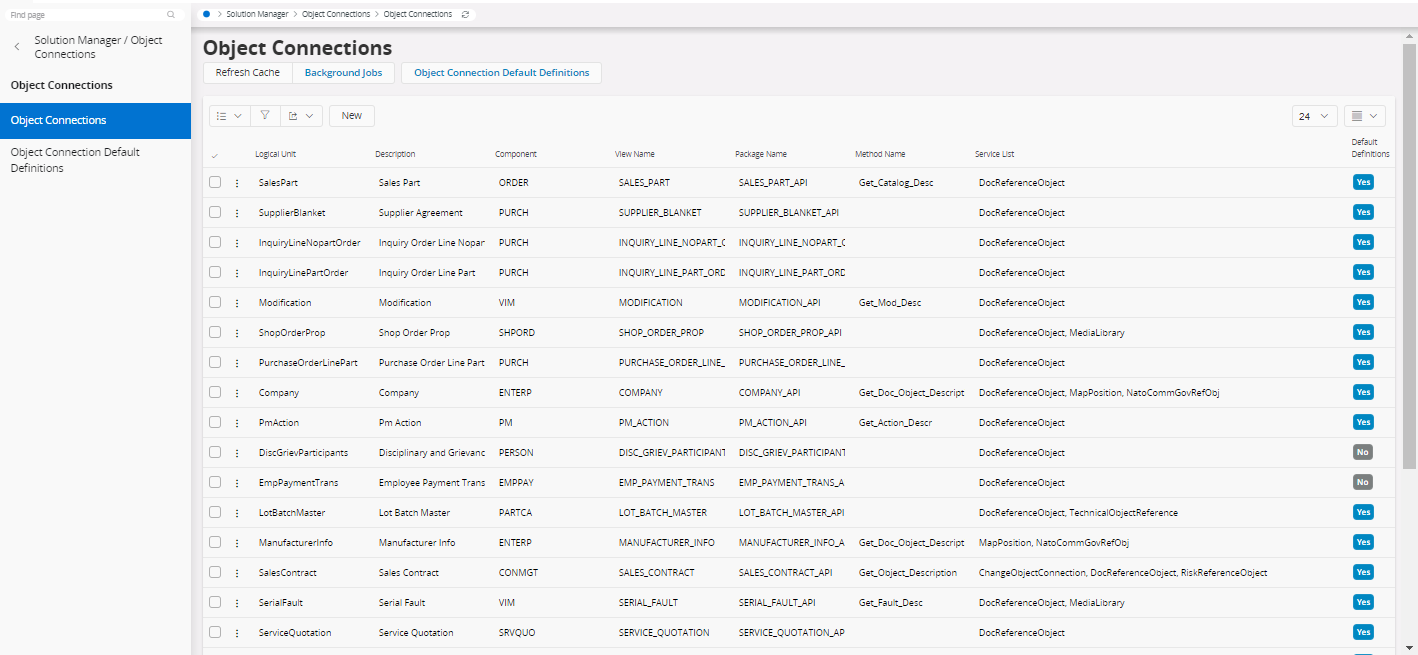Click the refresh icon in the breadcrumb bar
Screen dimensions: 1418x655
click(465, 14)
